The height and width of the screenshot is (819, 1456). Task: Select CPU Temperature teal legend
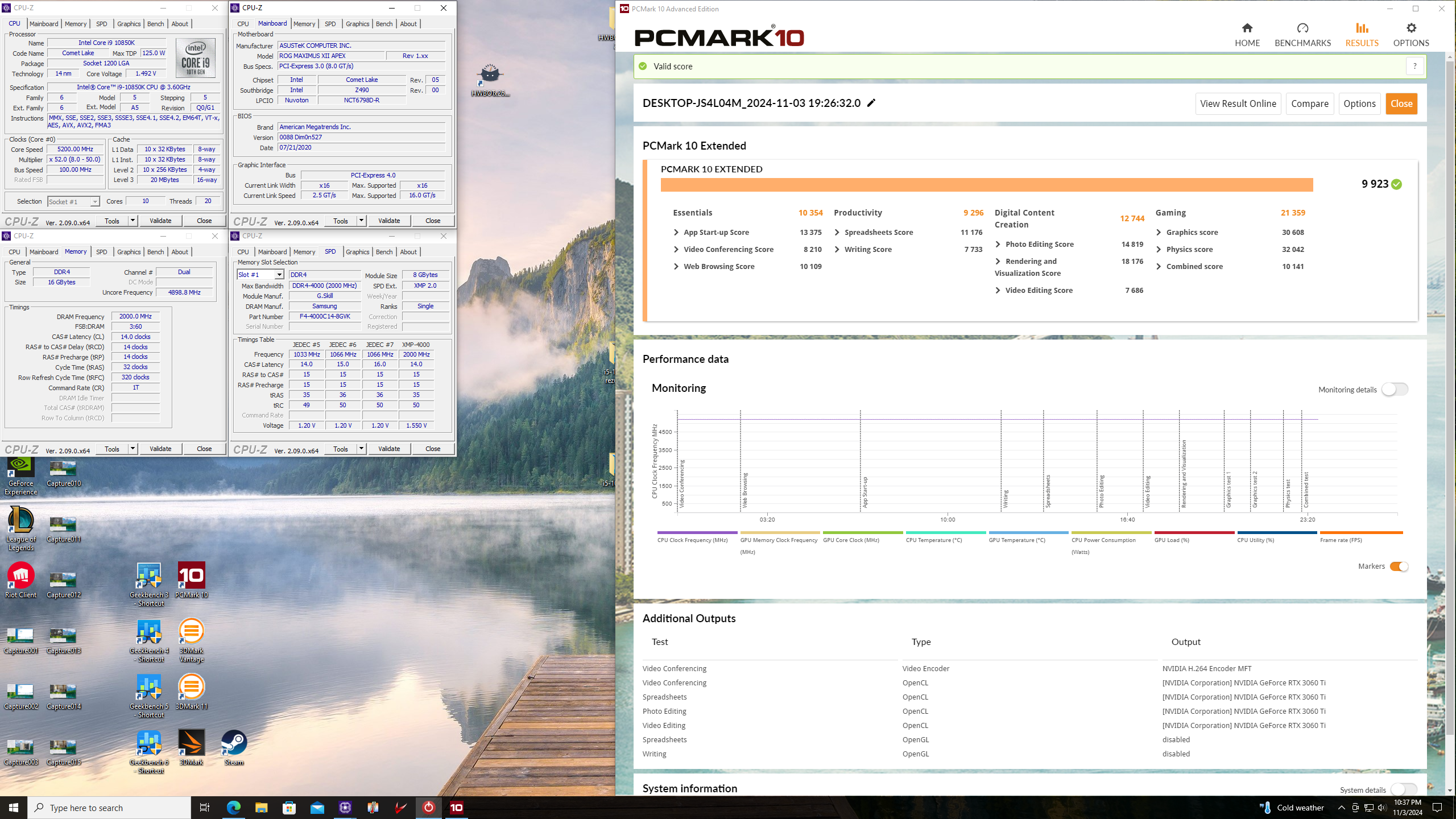pos(945,537)
